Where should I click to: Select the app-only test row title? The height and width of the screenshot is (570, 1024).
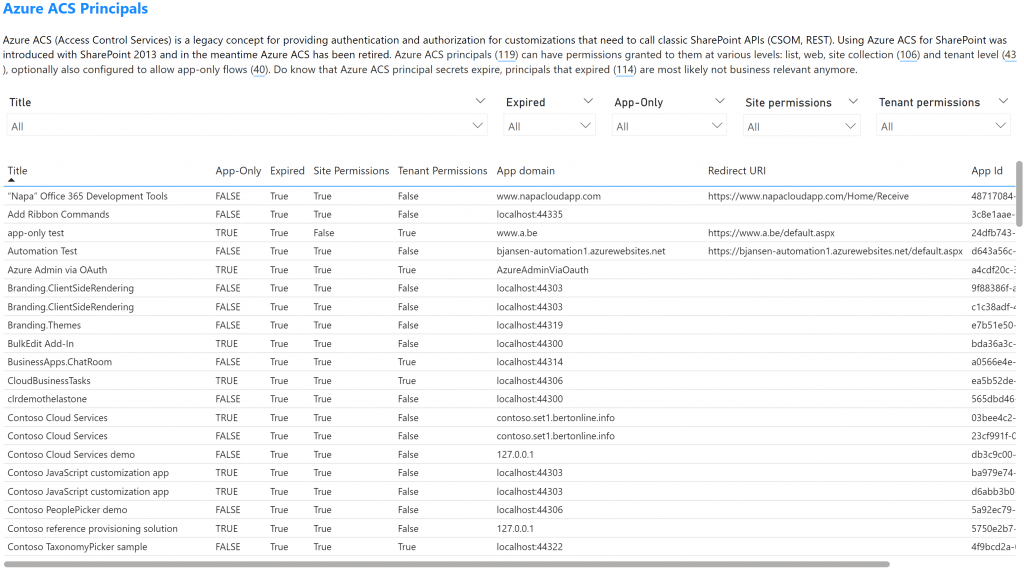pyautogui.click(x=36, y=232)
